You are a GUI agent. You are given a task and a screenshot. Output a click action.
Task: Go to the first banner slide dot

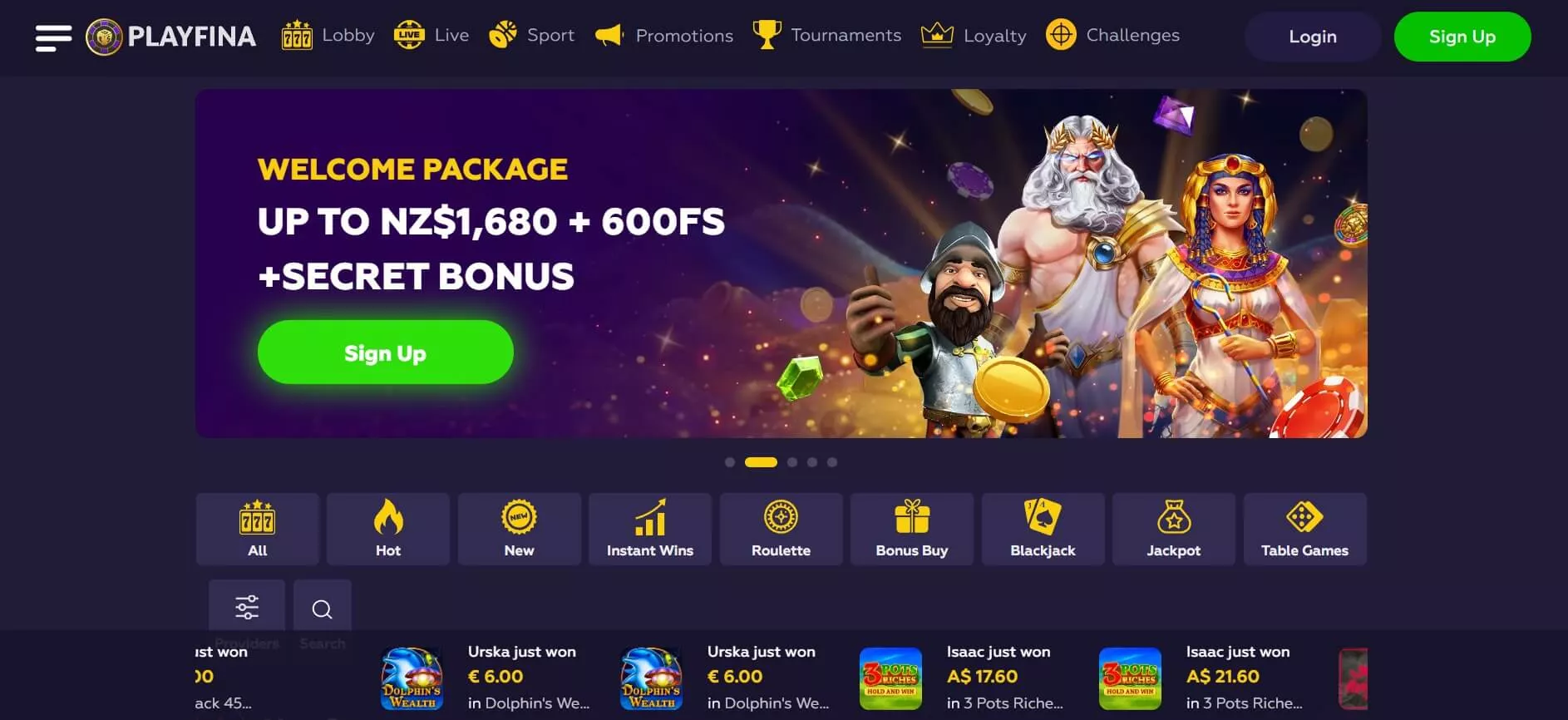[x=730, y=462]
